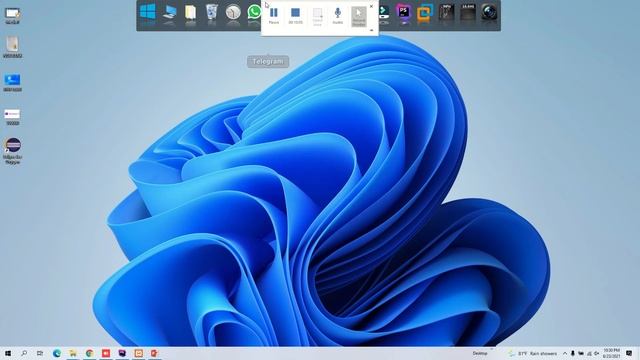Open the PowerPoint icon in the taskbar

point(154,353)
